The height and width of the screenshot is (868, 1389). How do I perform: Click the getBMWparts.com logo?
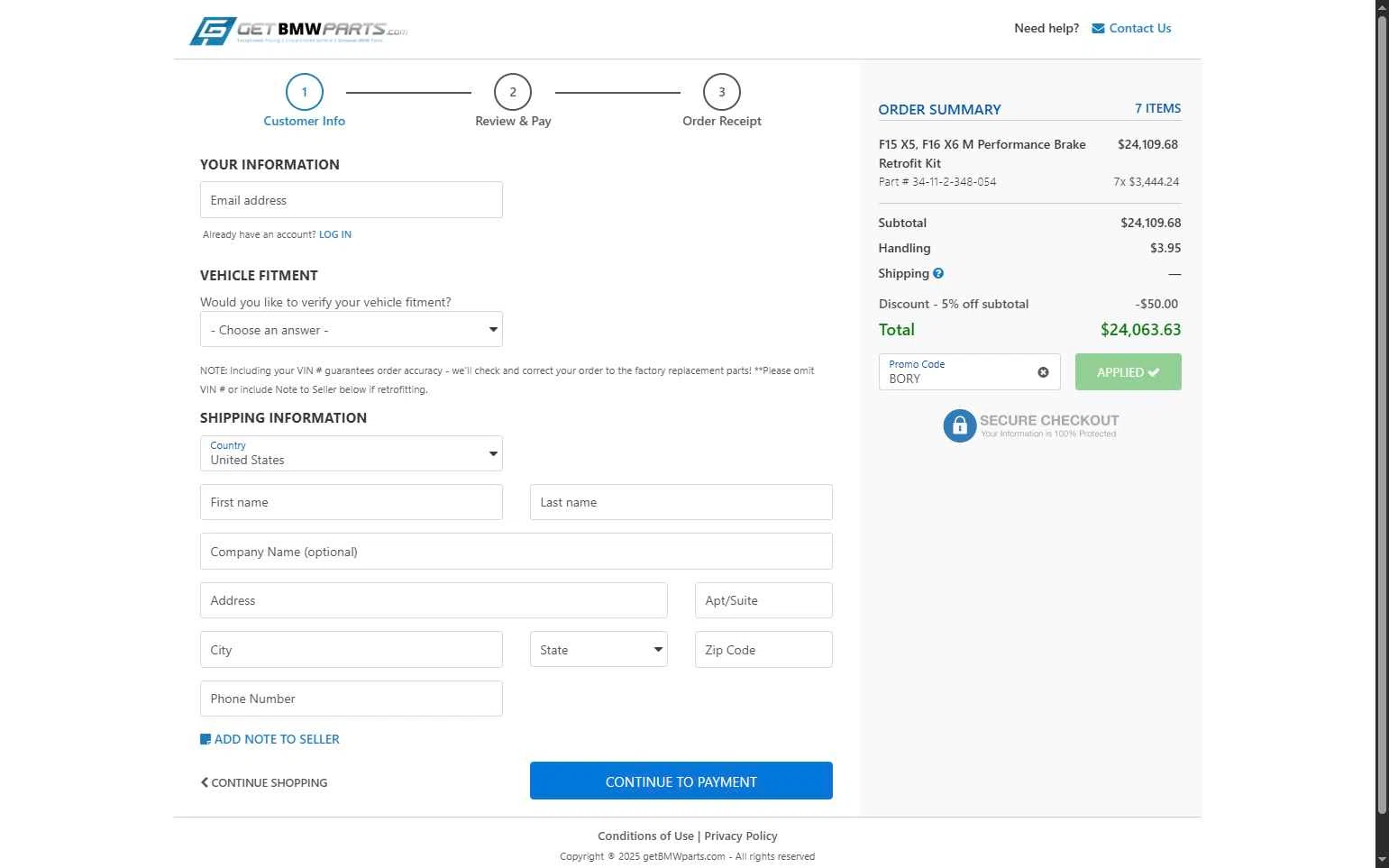297,30
